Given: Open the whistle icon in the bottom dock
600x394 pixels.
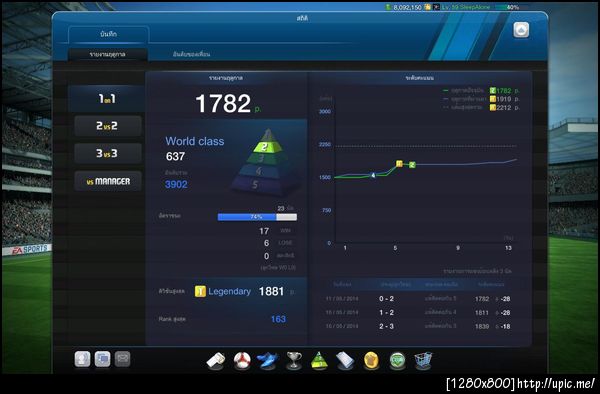Looking at the screenshot, I should [x=216, y=361].
